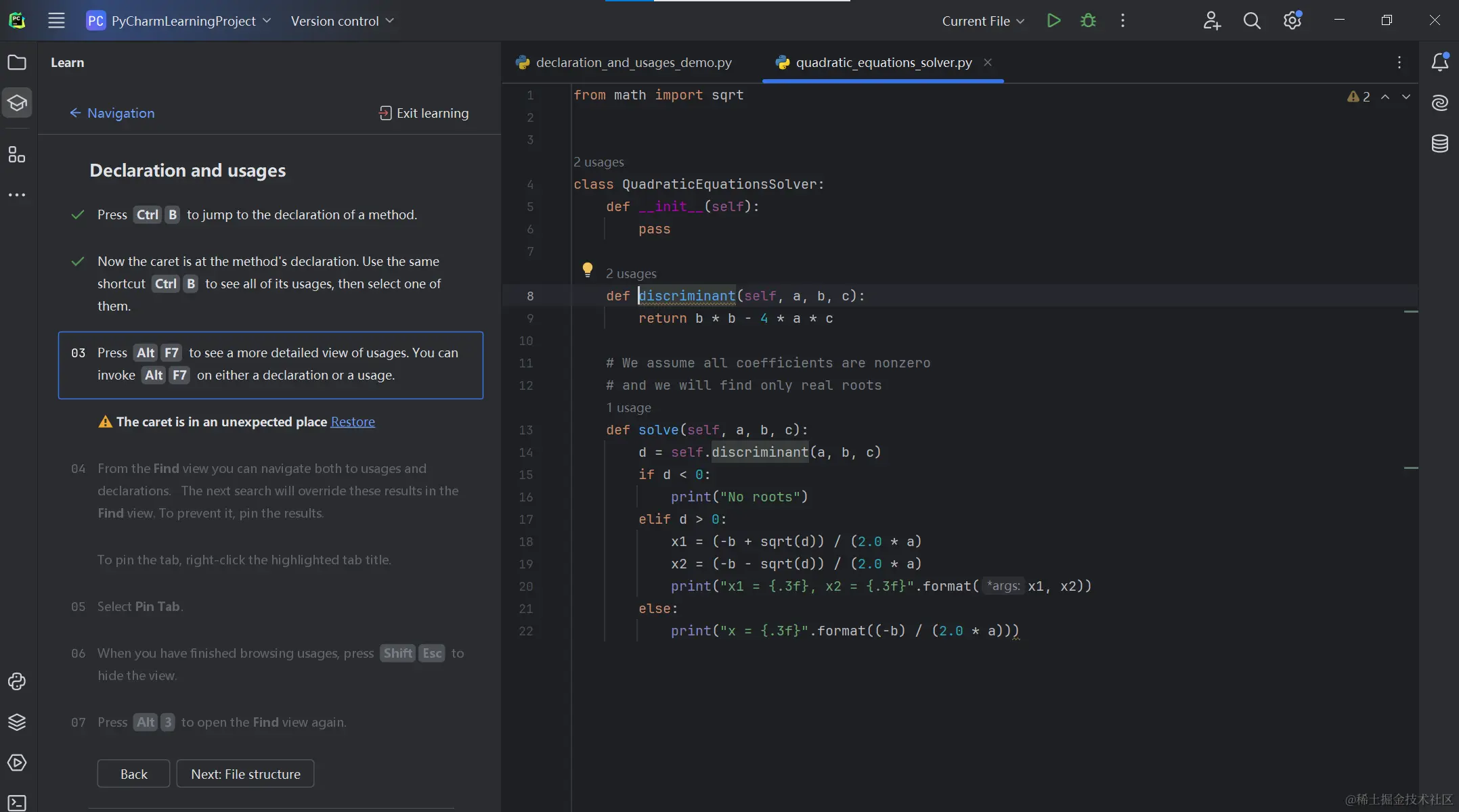Open the Structure tool window icon
The image size is (1459, 812).
(x=17, y=154)
